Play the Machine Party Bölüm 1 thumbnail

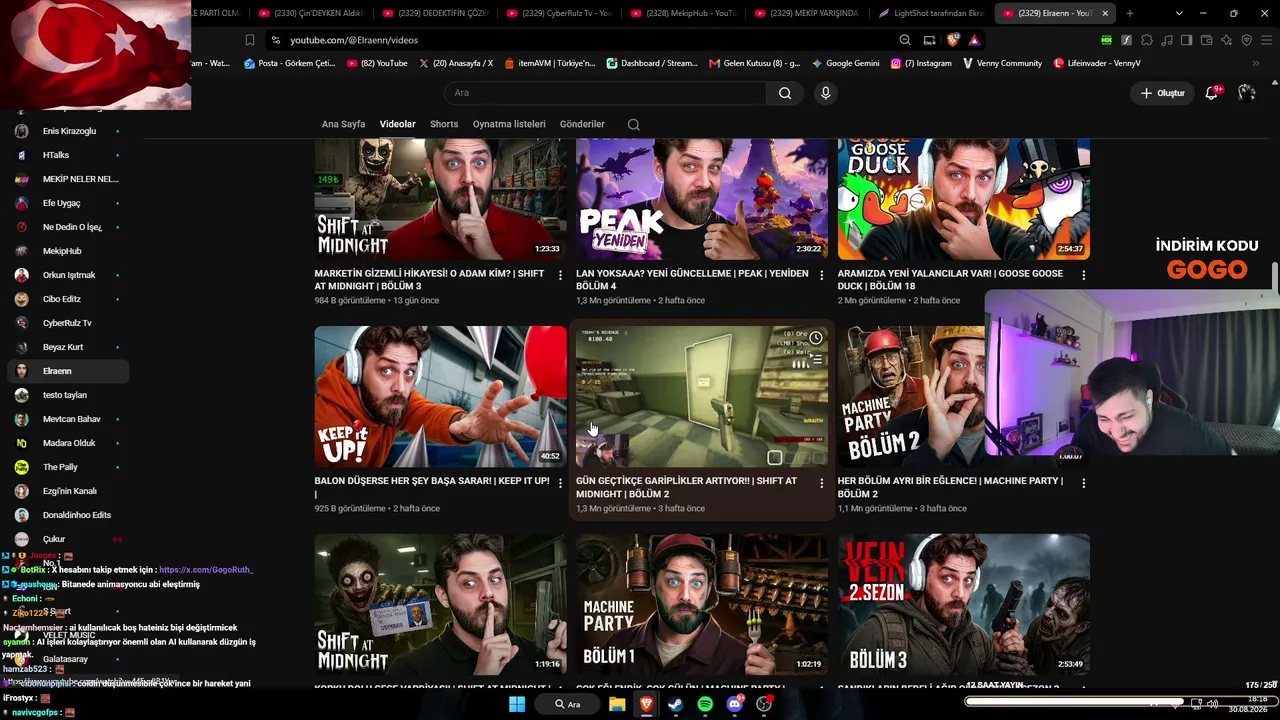click(x=702, y=605)
